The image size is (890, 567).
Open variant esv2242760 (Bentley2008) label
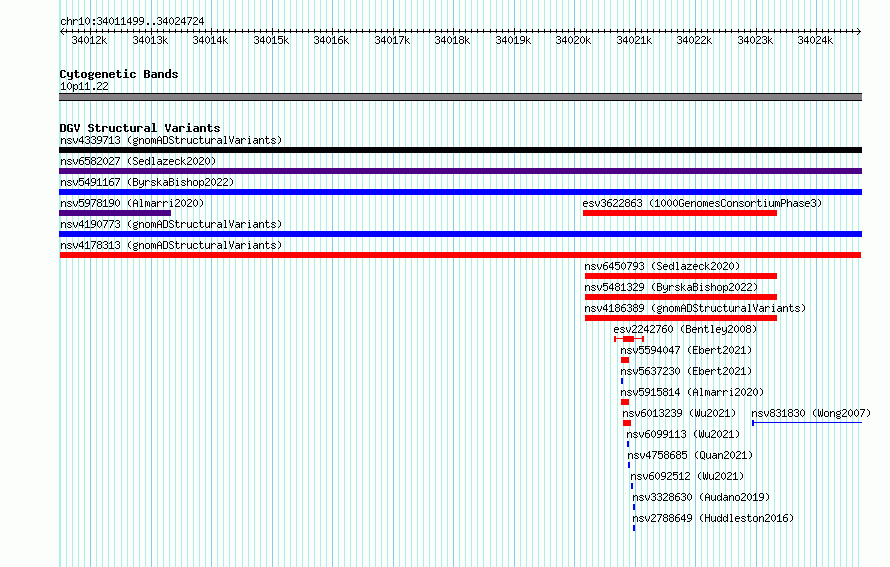click(x=685, y=329)
